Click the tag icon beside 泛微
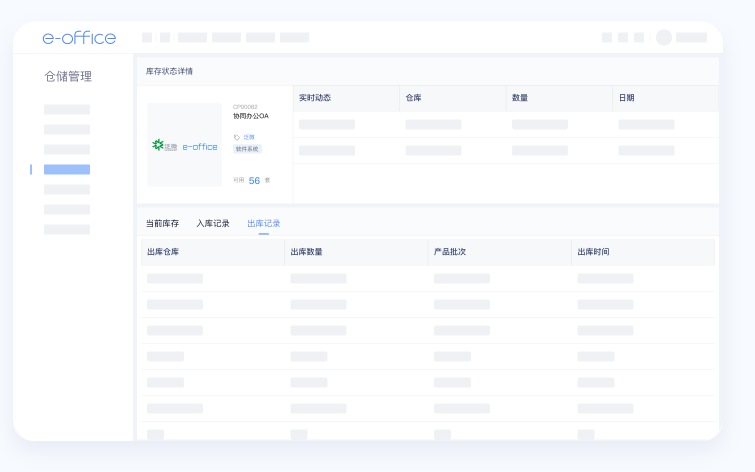 point(237,137)
